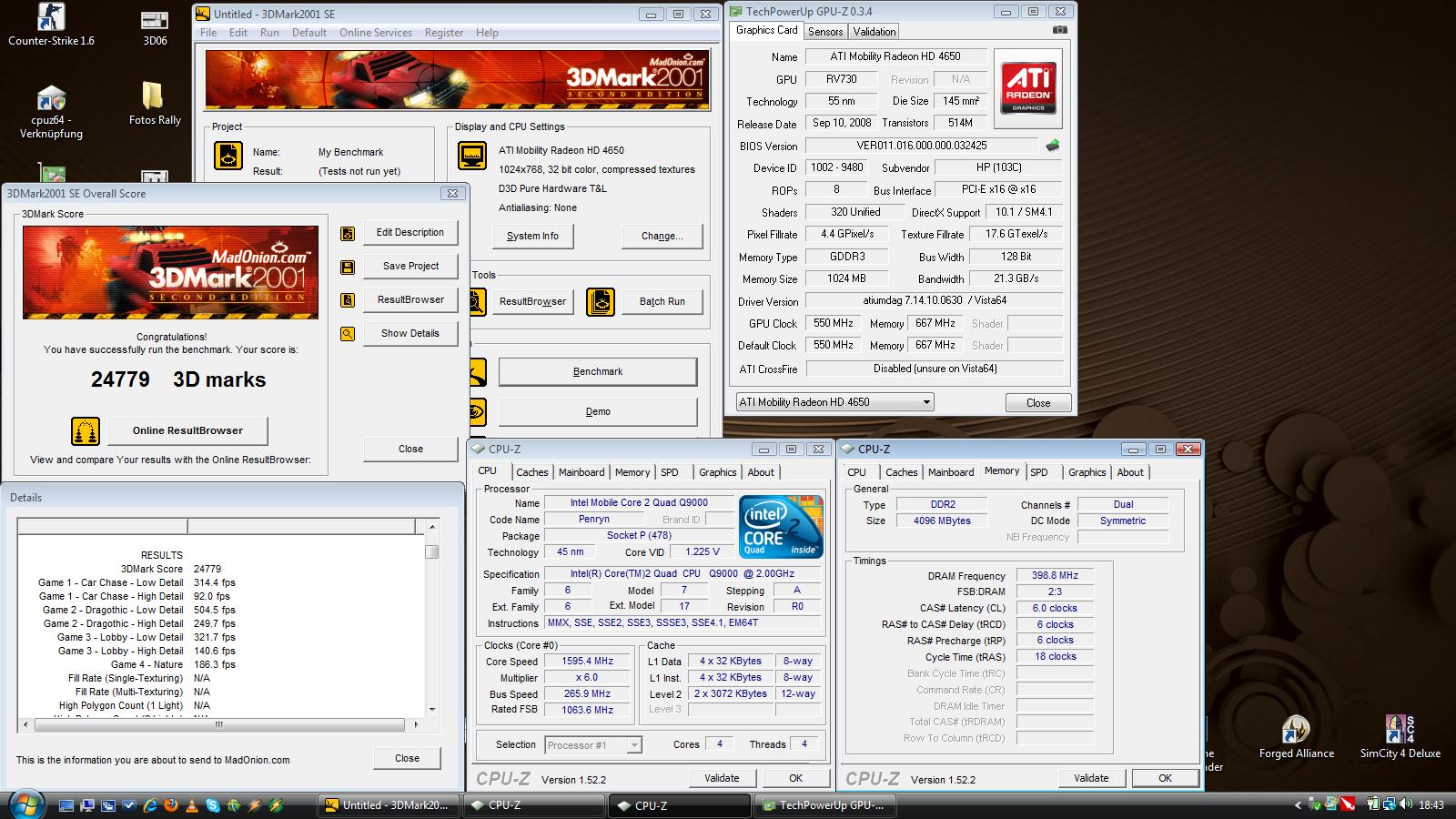Screen dimensions: 1456x819
Task: Click the Online ResultBrowser button
Action: click(187, 430)
